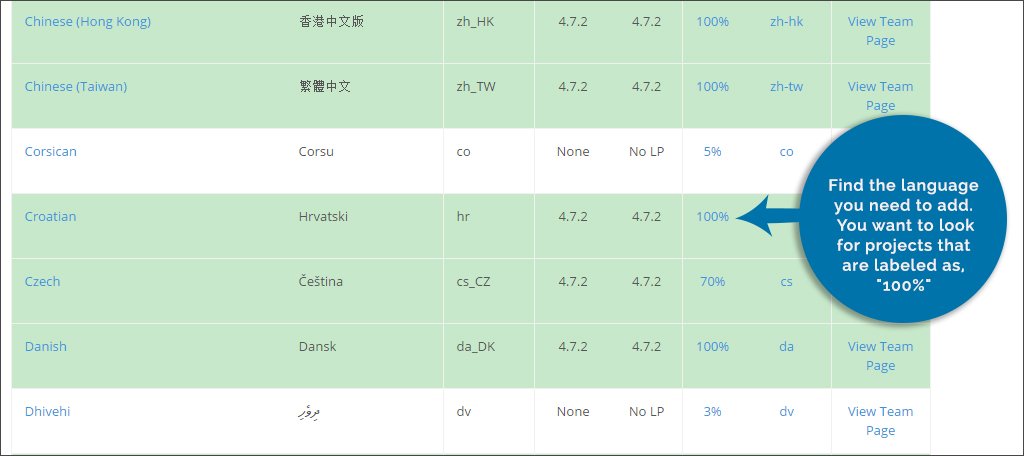Open the 5% progress link for Corsican
The width and height of the screenshot is (1024, 456).
(x=712, y=151)
